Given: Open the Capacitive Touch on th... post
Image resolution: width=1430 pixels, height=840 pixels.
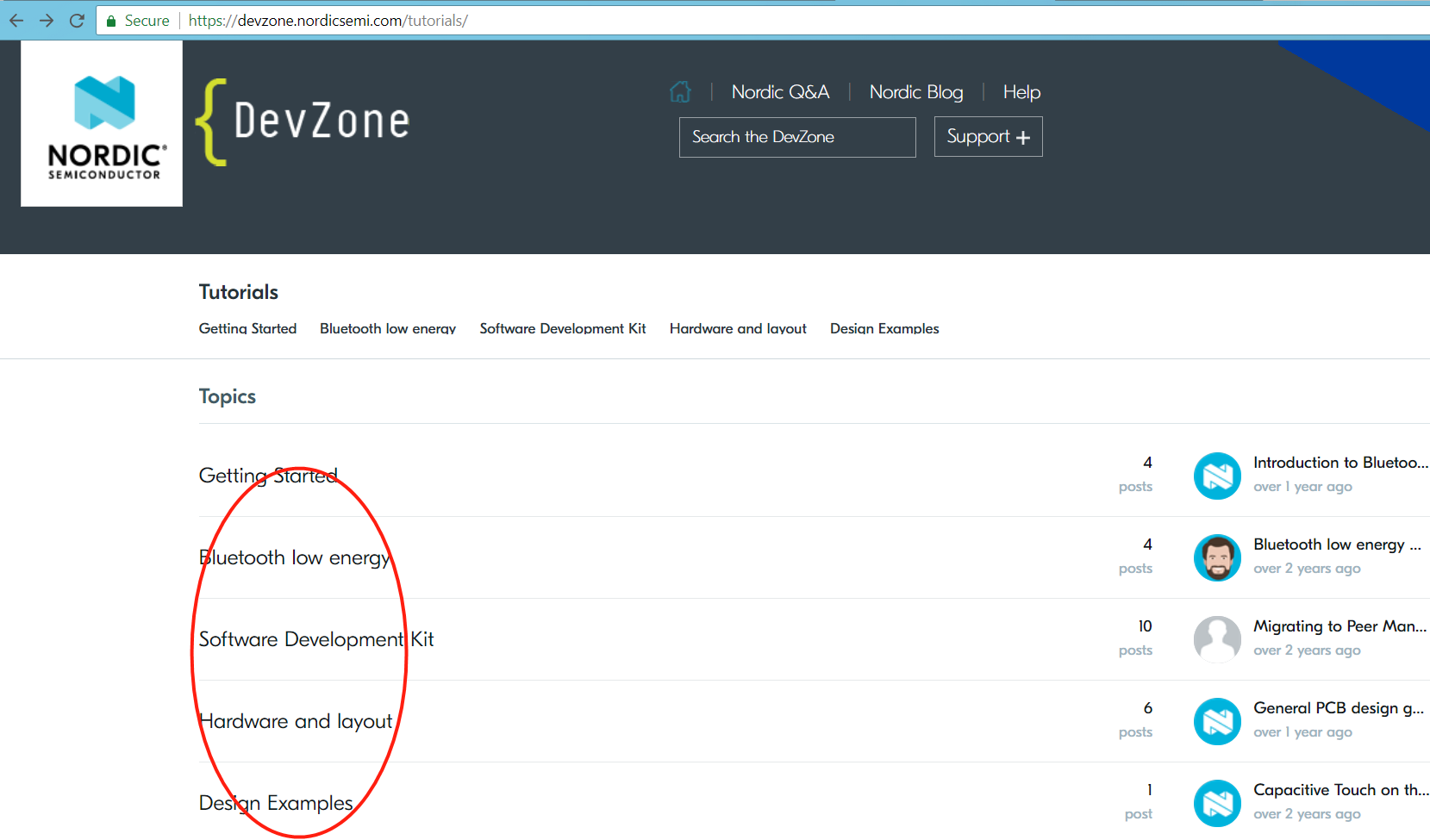Looking at the screenshot, I should click(1340, 790).
